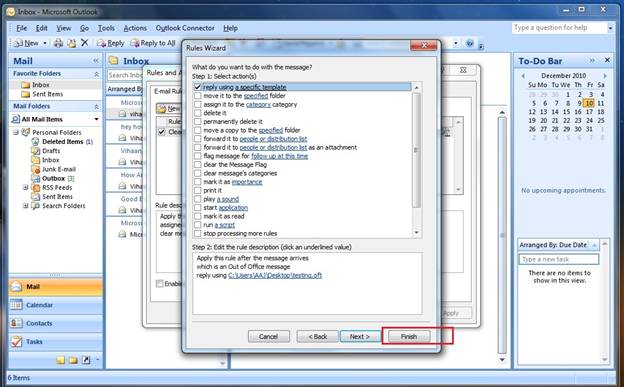Check assign it to the category
This screenshot has height=387, width=624.
(197, 104)
